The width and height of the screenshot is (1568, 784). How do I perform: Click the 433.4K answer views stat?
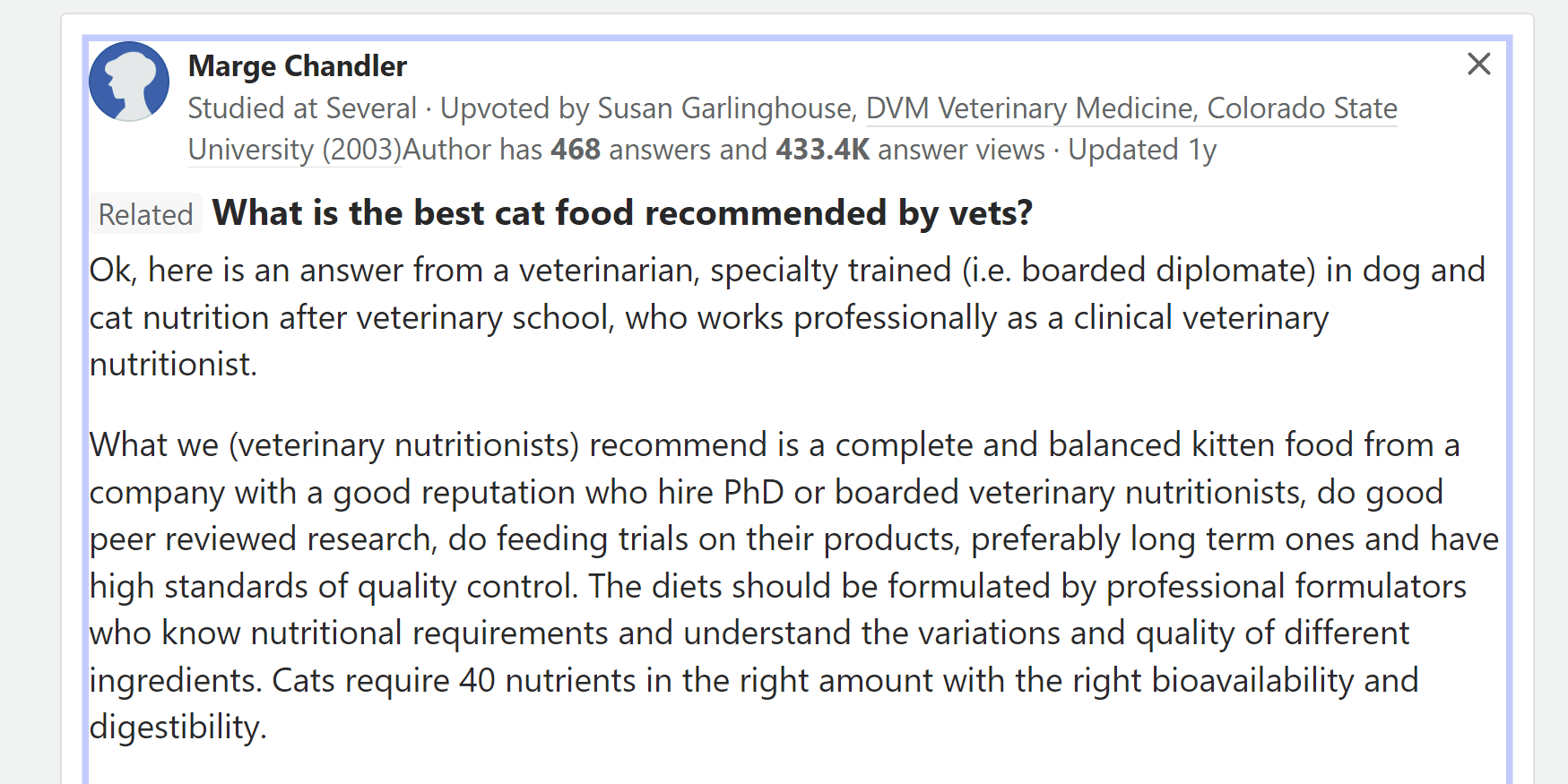click(821, 150)
